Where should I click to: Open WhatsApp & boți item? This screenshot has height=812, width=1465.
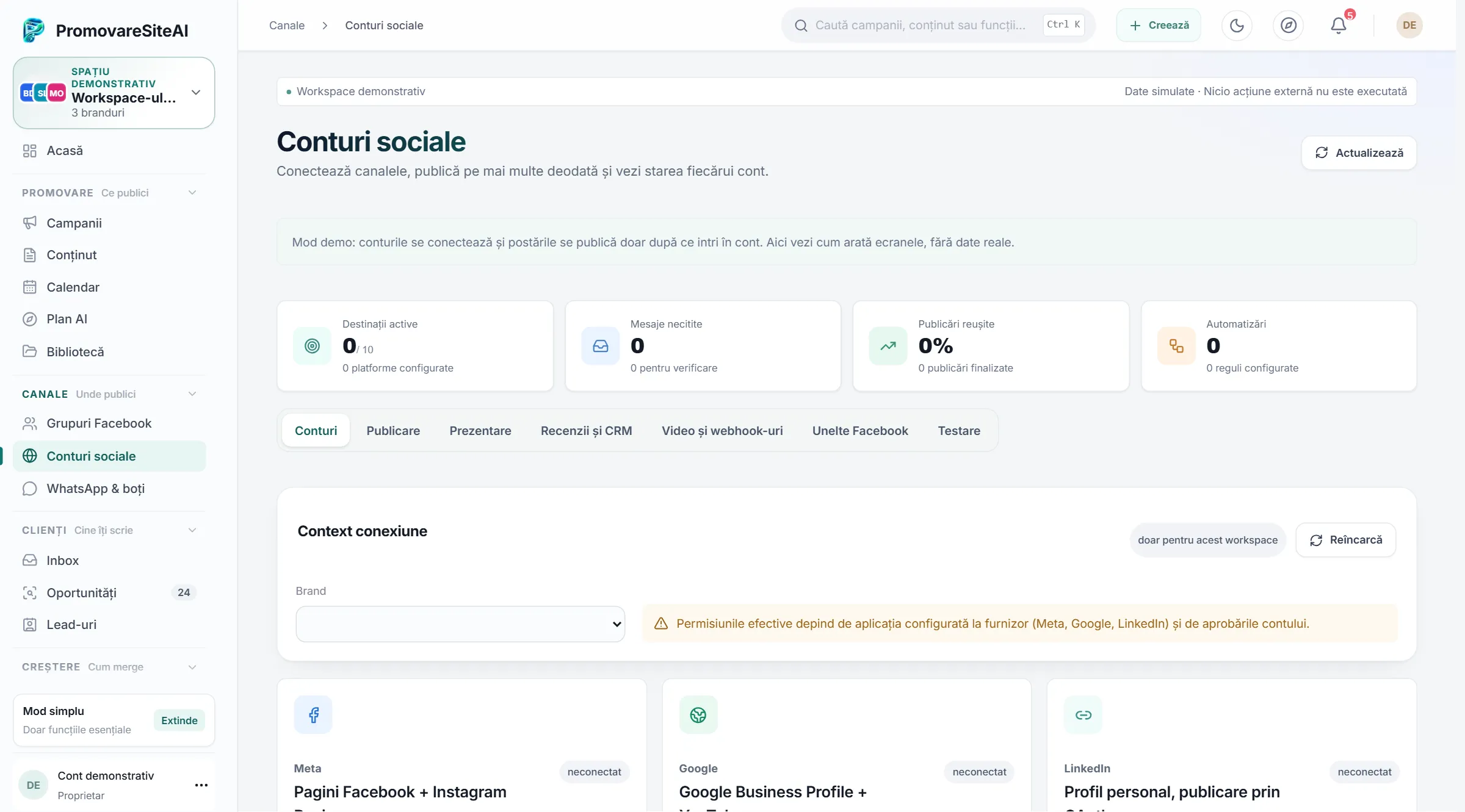click(109, 489)
